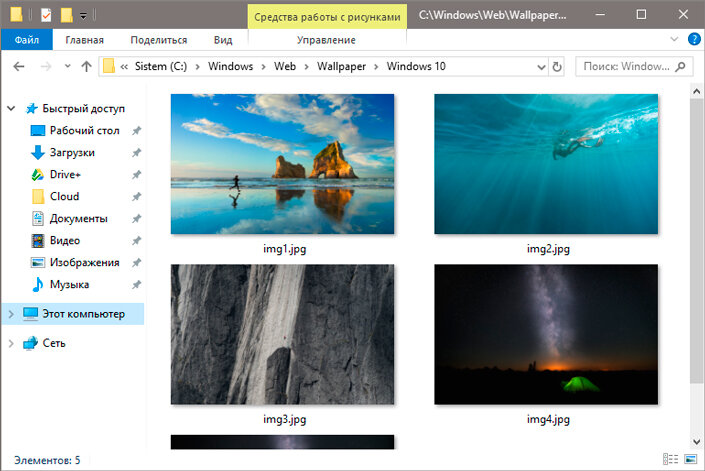The image size is (705, 471).
Task: Refresh the current folder
Action: 557,67
